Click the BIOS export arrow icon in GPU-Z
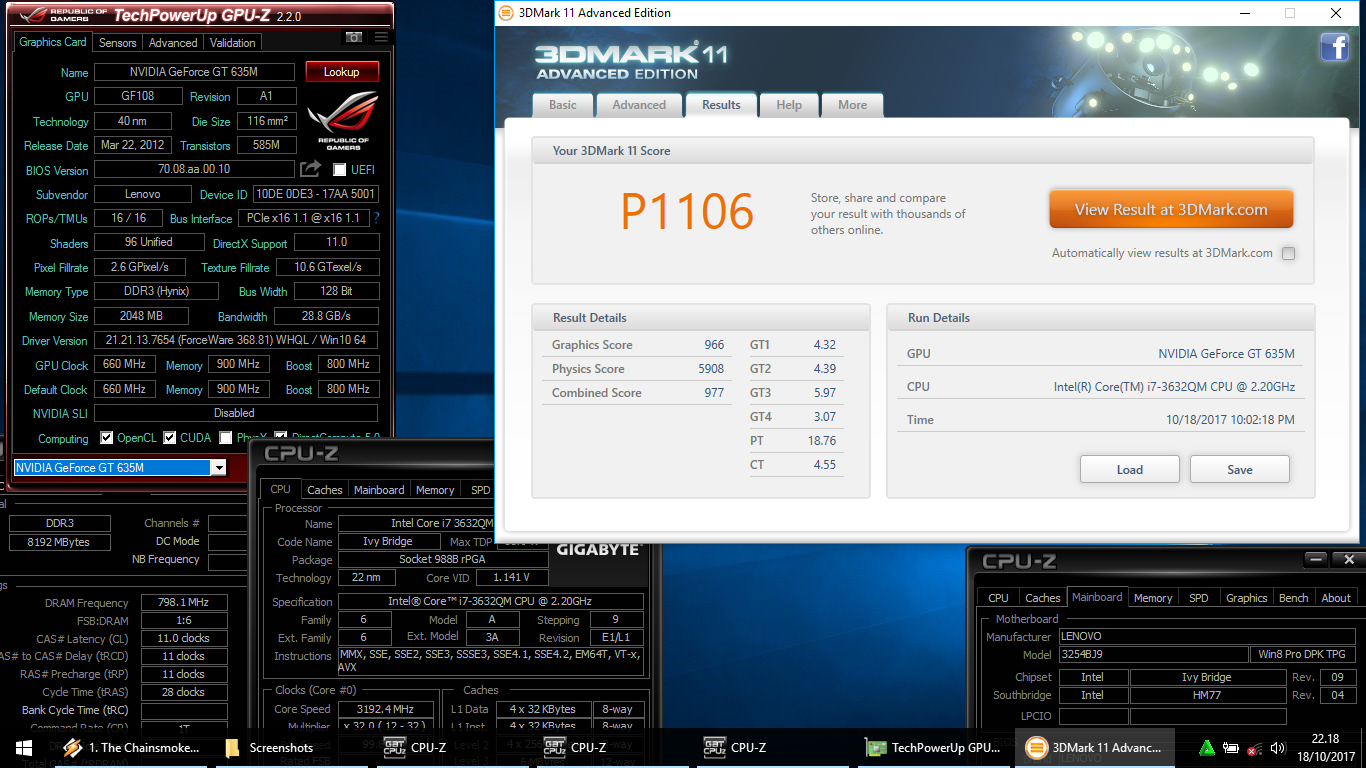This screenshot has height=768, width=1366. [311, 169]
